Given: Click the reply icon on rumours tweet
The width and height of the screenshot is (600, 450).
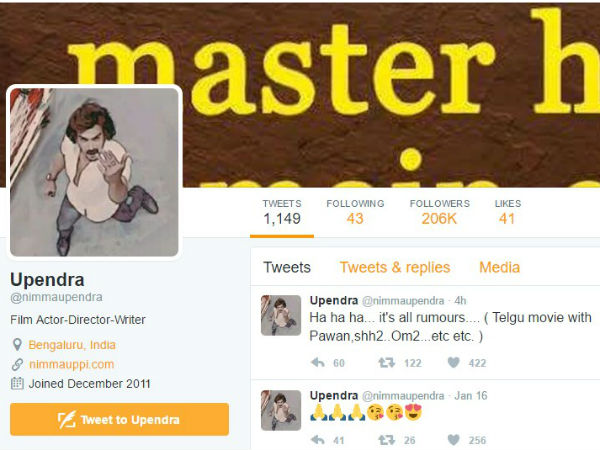Looking at the screenshot, I should [318, 362].
